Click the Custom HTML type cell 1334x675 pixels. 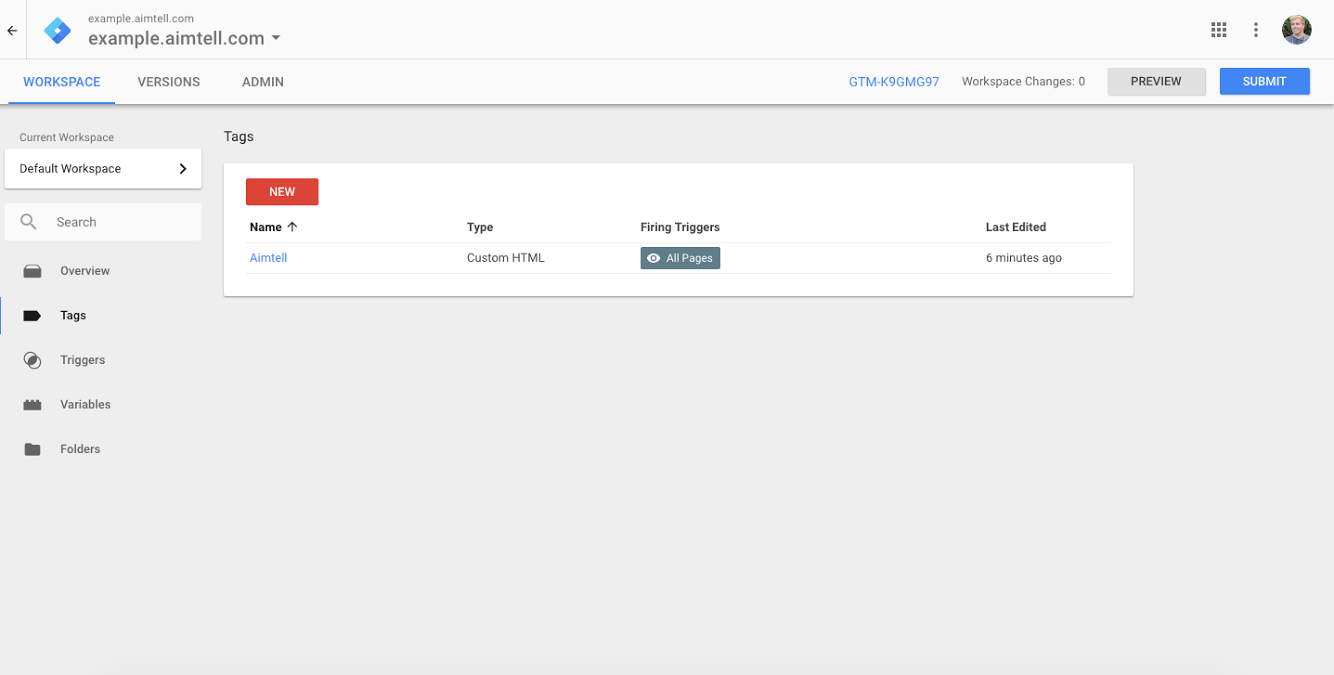(x=506, y=258)
